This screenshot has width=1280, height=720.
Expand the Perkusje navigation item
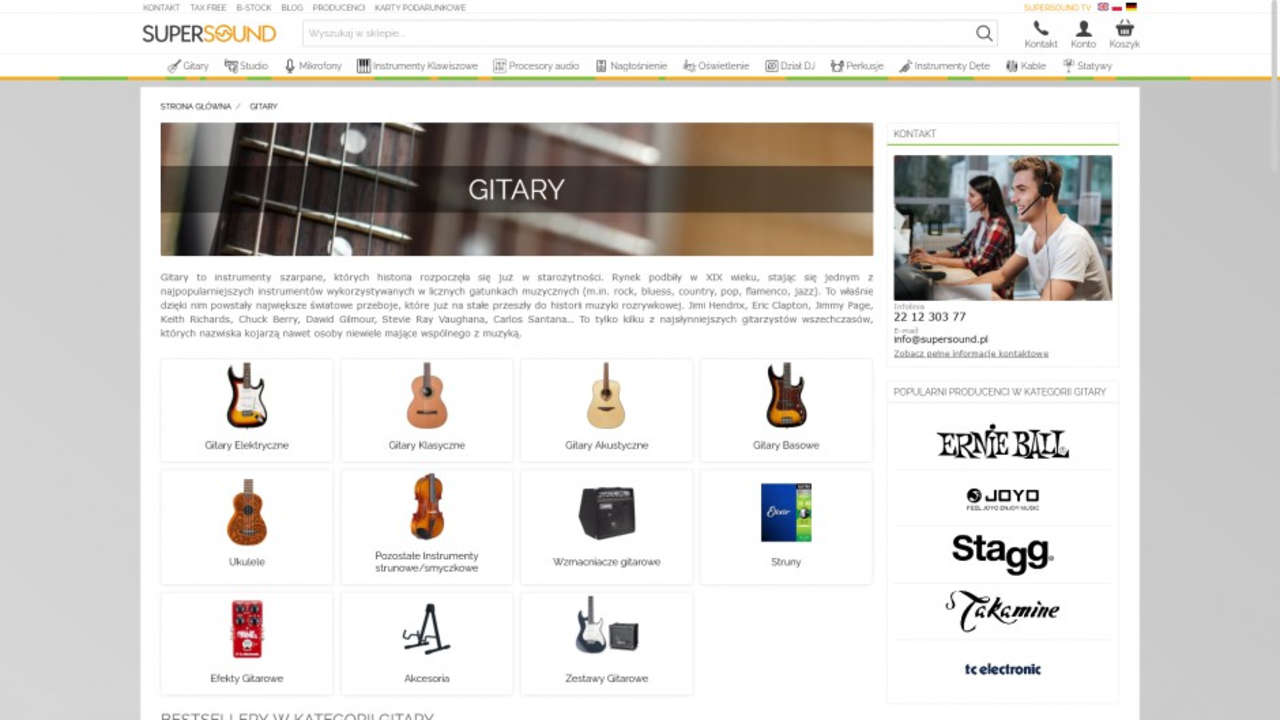point(857,66)
